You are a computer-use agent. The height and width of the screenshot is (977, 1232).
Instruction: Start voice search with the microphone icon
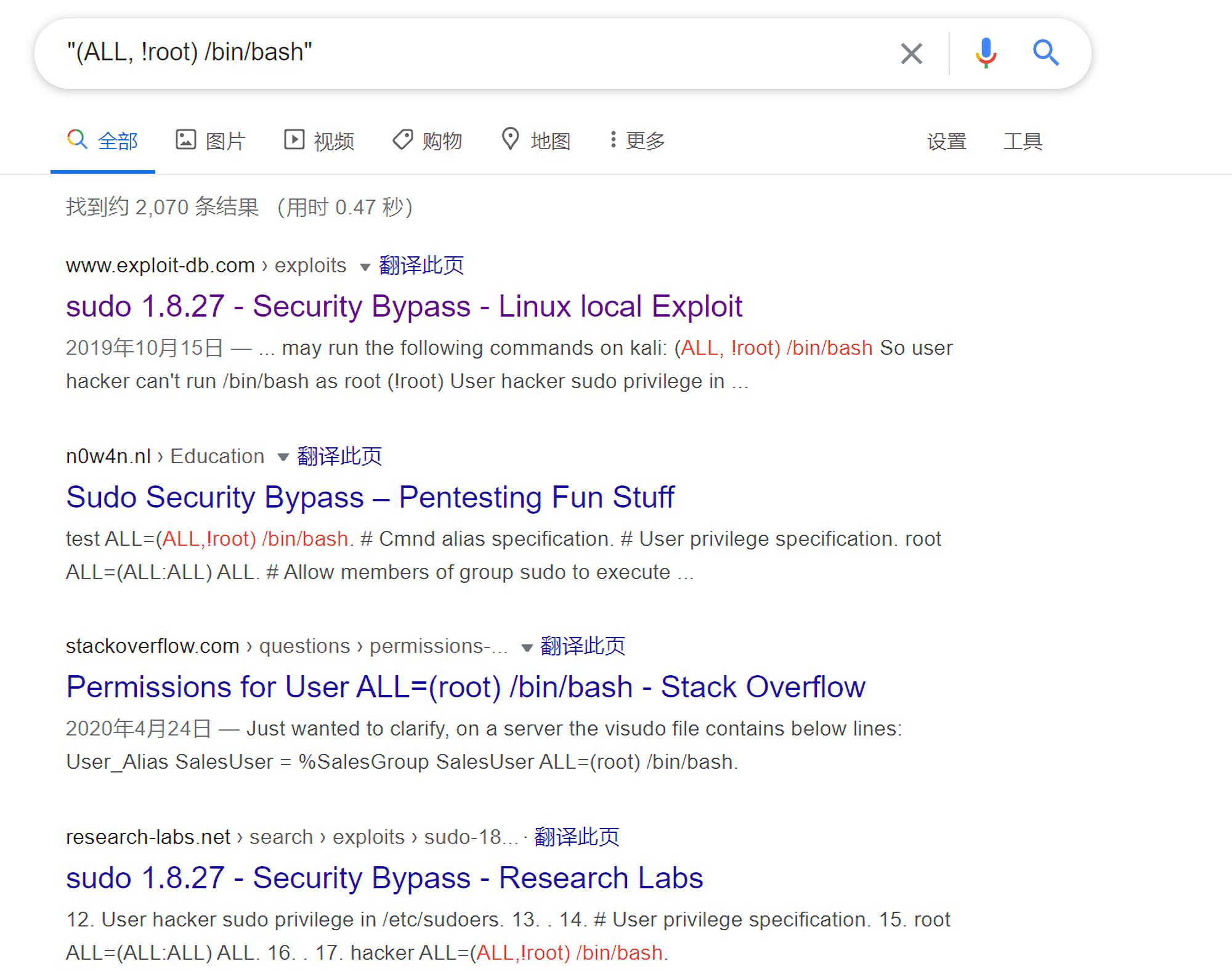[x=986, y=53]
